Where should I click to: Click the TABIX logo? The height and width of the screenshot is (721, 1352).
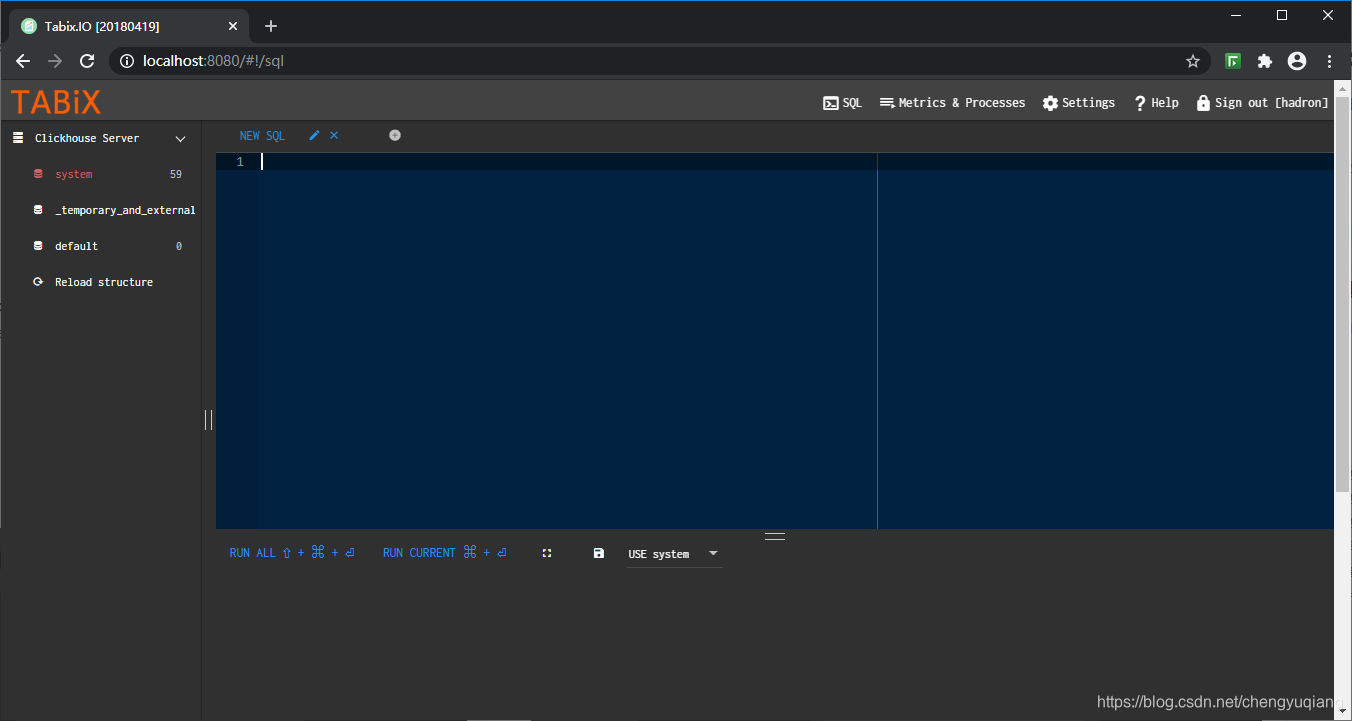[x=56, y=102]
